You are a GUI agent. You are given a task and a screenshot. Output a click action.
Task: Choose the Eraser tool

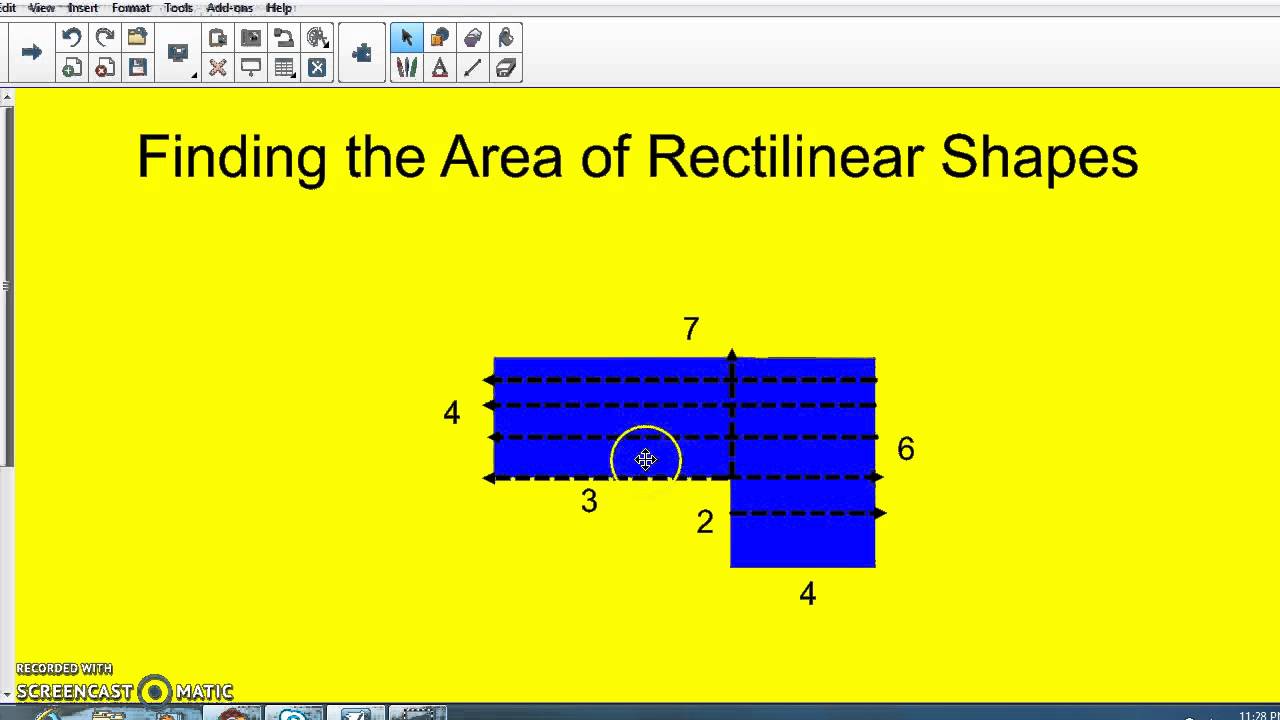click(505, 68)
